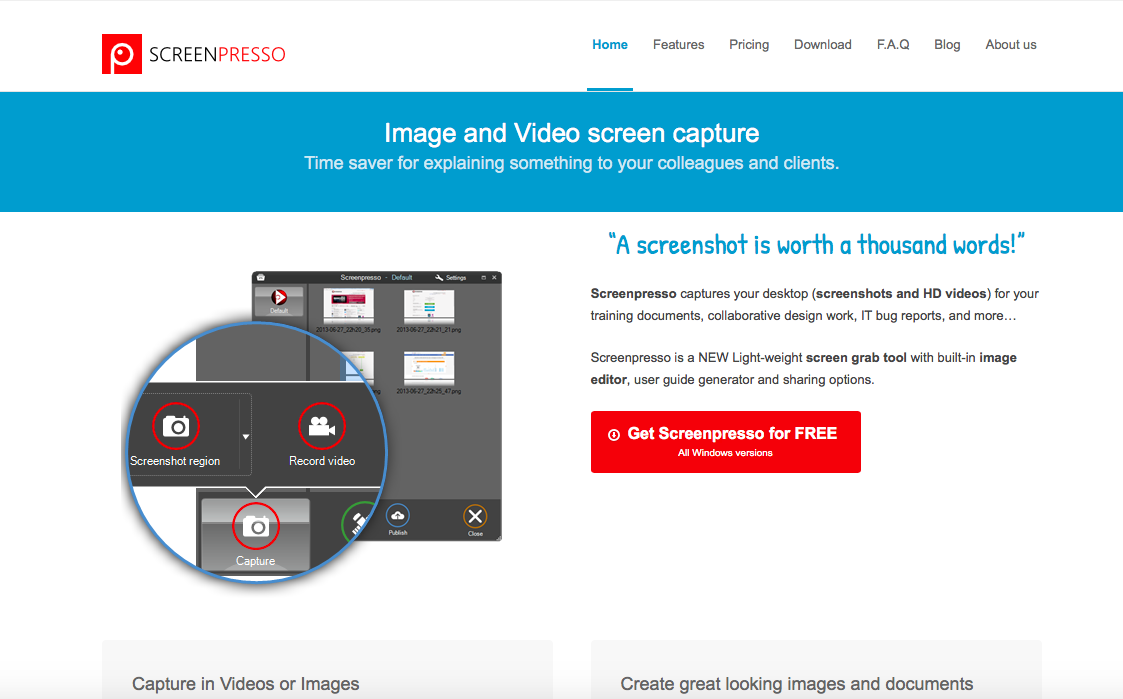Select the thumbnail labeled 2013-06-27_22h21_21.png

click(x=428, y=307)
